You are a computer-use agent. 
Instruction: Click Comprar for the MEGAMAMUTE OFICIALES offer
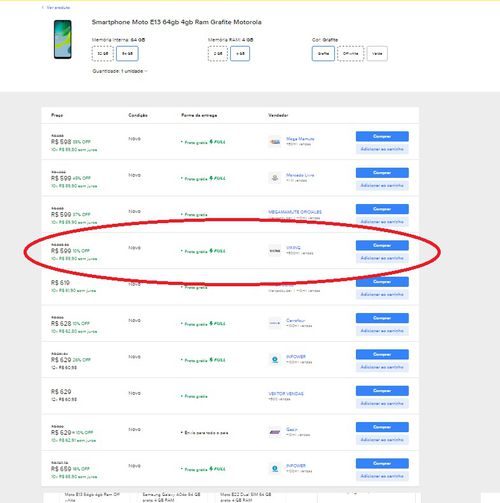tap(382, 209)
